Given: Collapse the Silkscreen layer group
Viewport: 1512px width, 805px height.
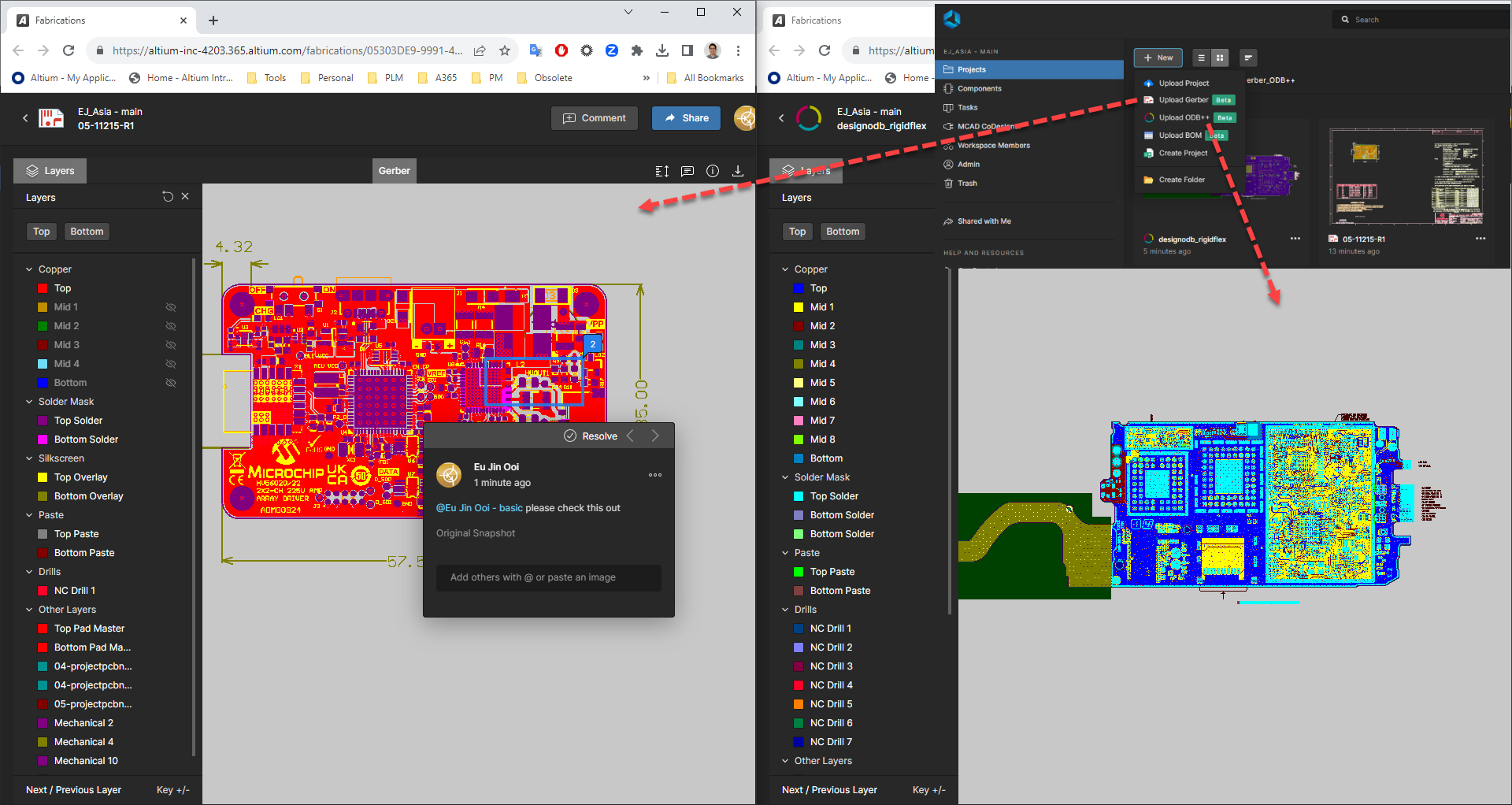Looking at the screenshot, I should point(29,458).
